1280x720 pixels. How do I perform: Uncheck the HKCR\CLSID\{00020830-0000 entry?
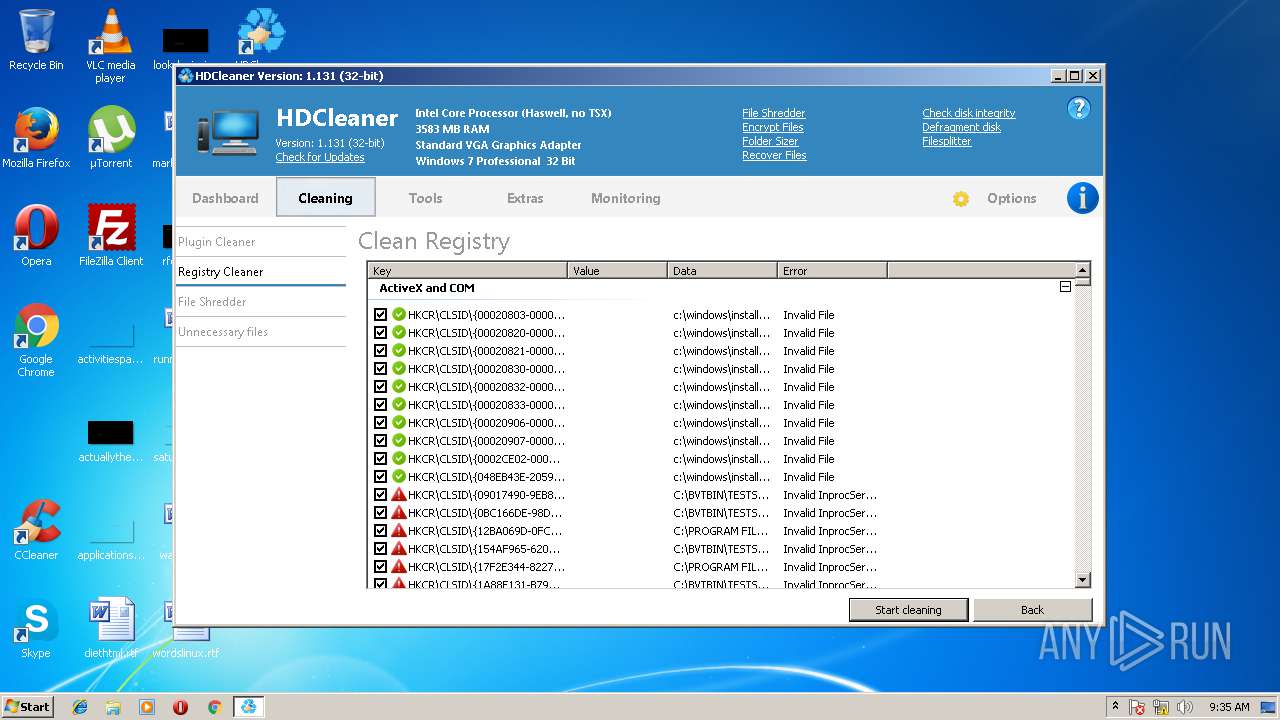380,368
